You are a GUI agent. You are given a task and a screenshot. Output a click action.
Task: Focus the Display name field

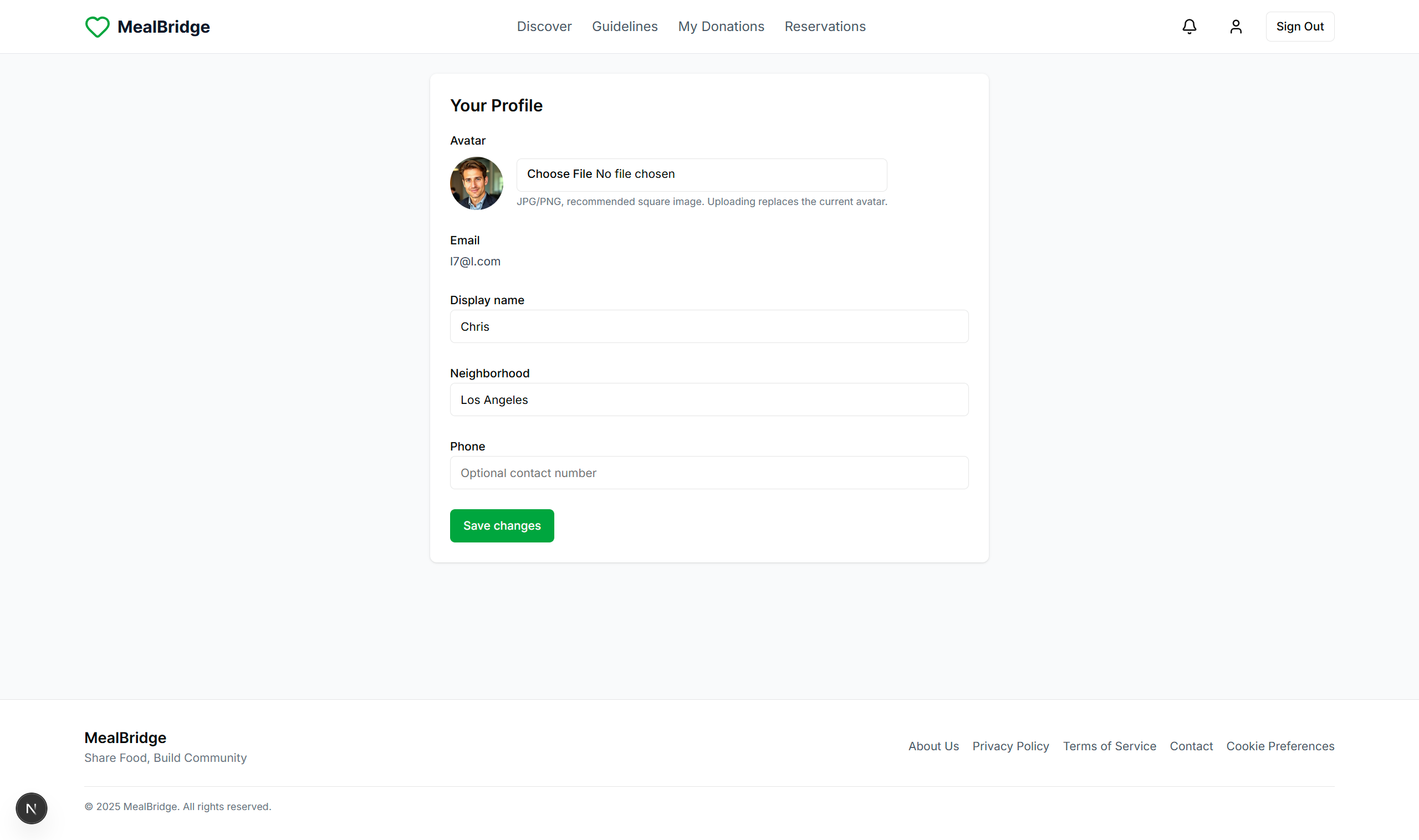point(709,326)
